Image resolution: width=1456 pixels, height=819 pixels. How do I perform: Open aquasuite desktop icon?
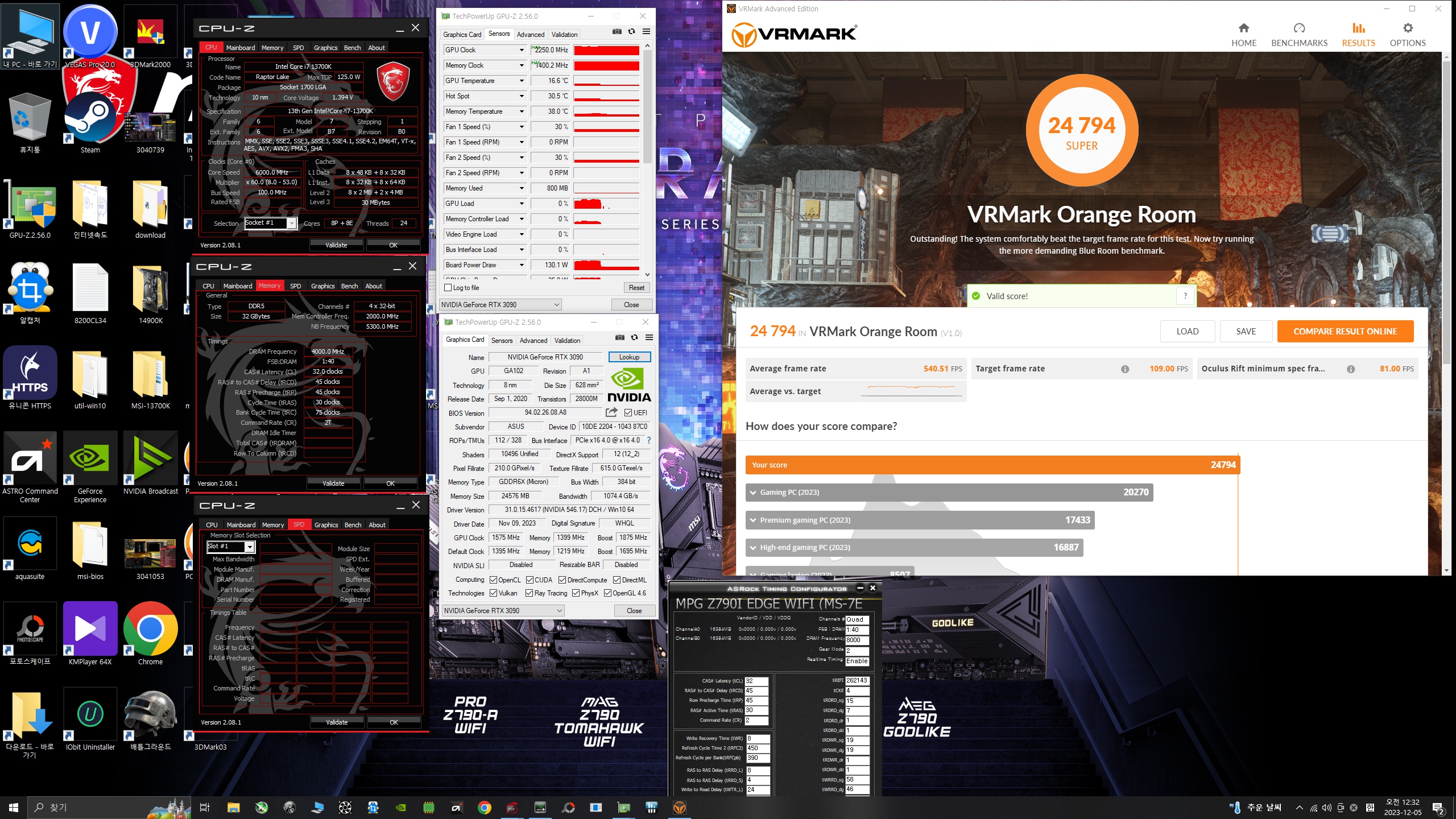point(30,549)
